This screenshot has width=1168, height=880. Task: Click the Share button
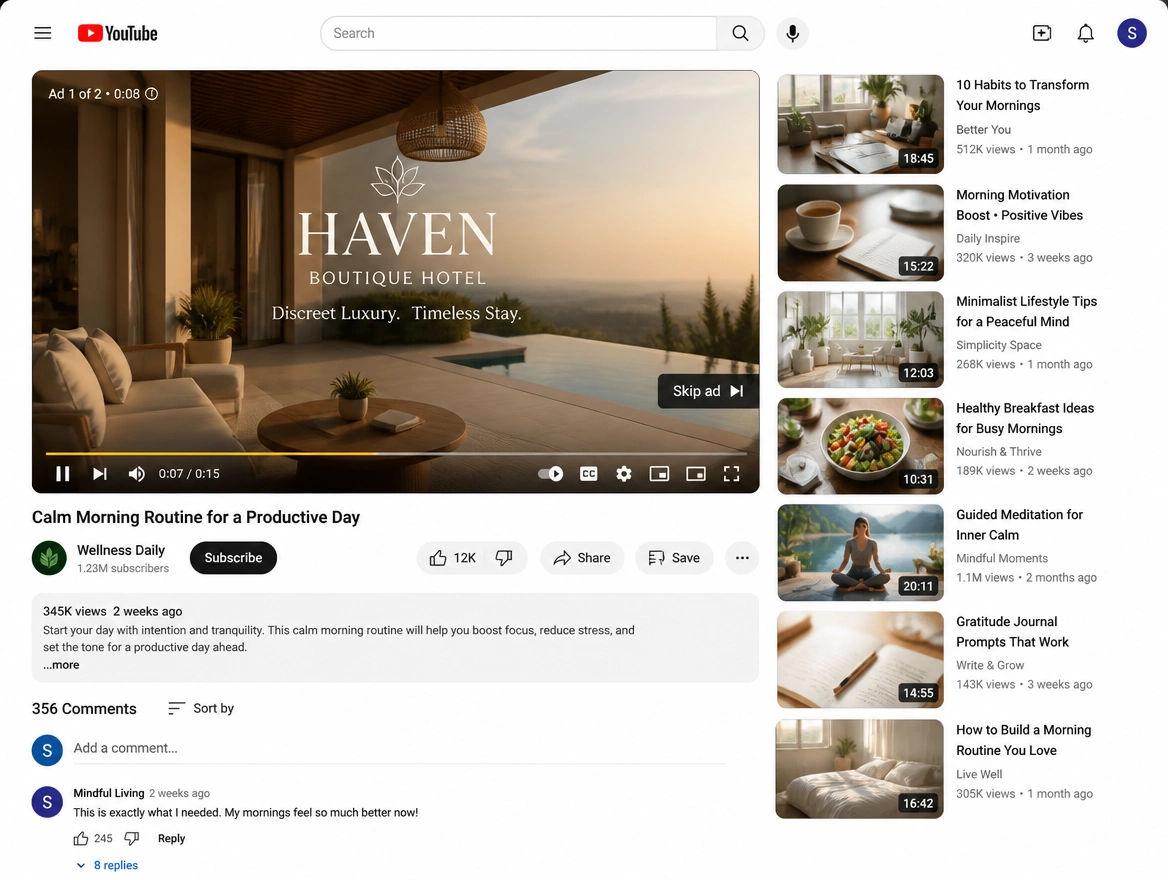tap(582, 557)
